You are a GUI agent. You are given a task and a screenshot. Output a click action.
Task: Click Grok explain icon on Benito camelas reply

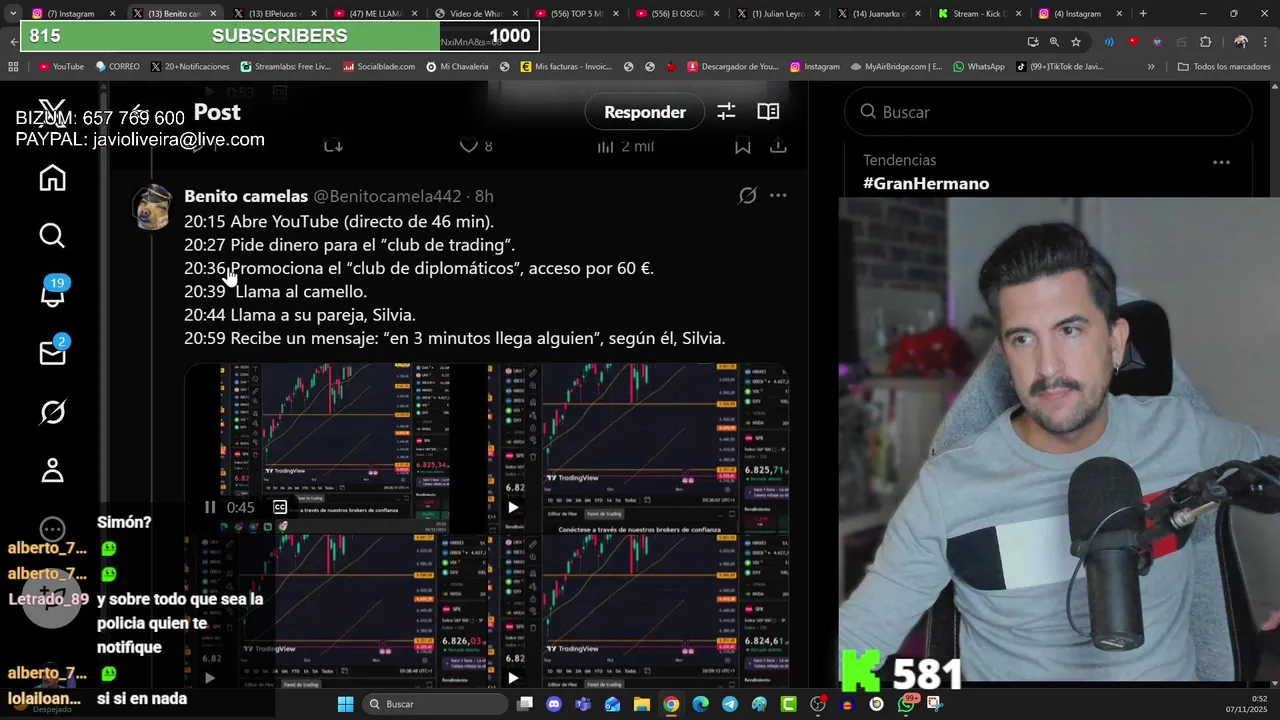click(x=747, y=196)
